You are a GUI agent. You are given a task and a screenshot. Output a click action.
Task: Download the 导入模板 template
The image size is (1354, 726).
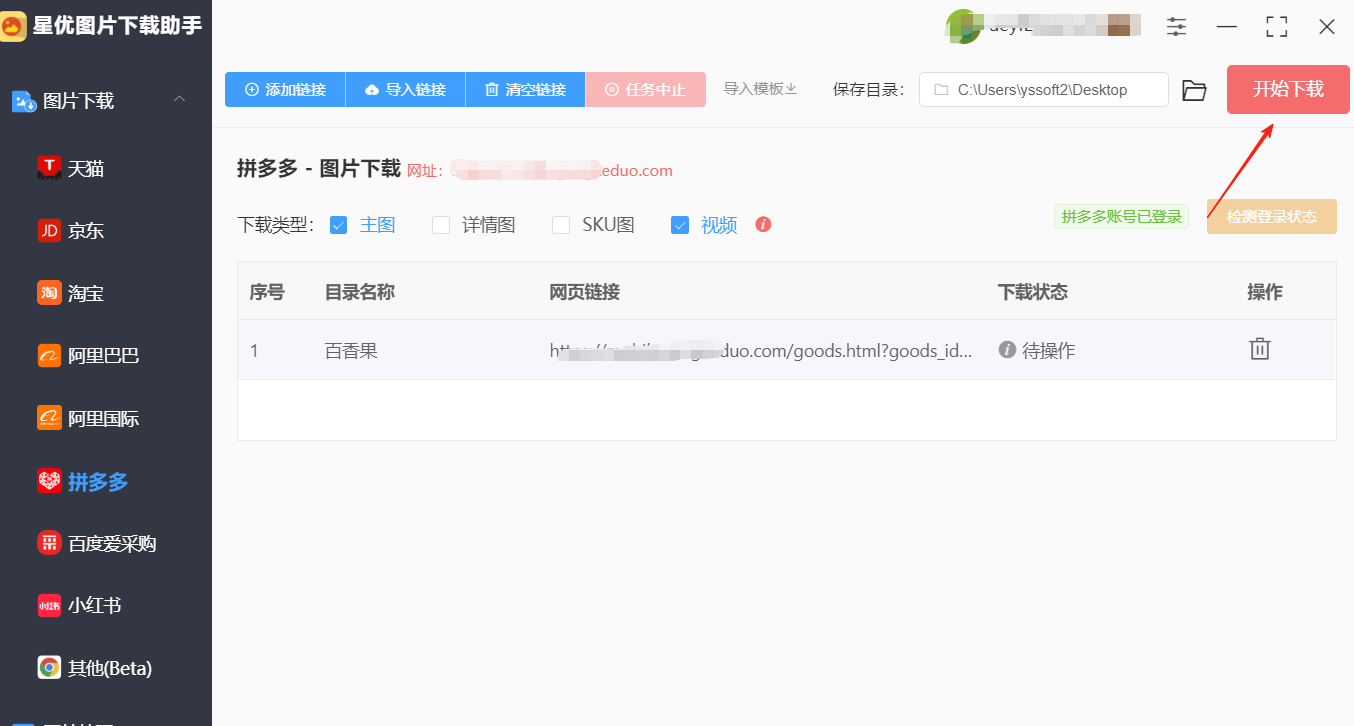tap(760, 88)
